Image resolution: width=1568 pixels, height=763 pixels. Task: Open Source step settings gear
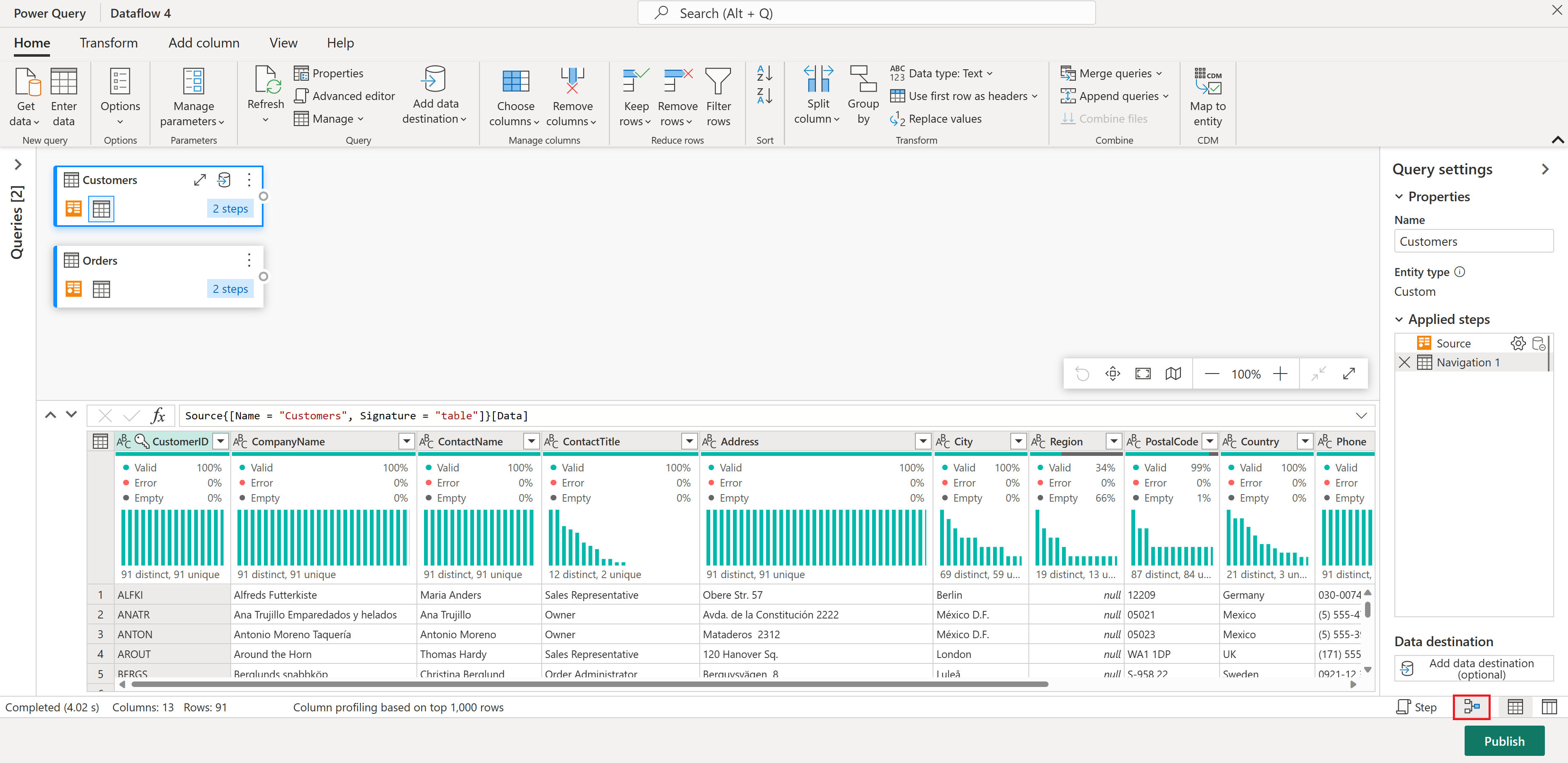coord(1518,343)
